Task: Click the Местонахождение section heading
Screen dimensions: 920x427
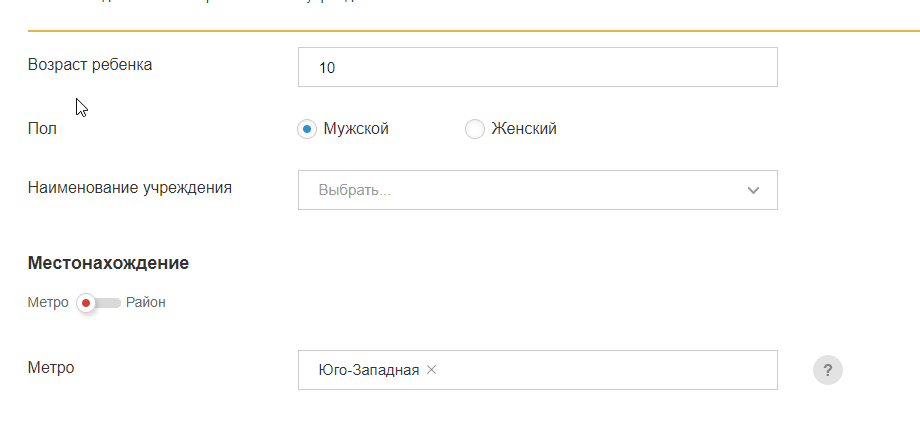Action: click(109, 264)
